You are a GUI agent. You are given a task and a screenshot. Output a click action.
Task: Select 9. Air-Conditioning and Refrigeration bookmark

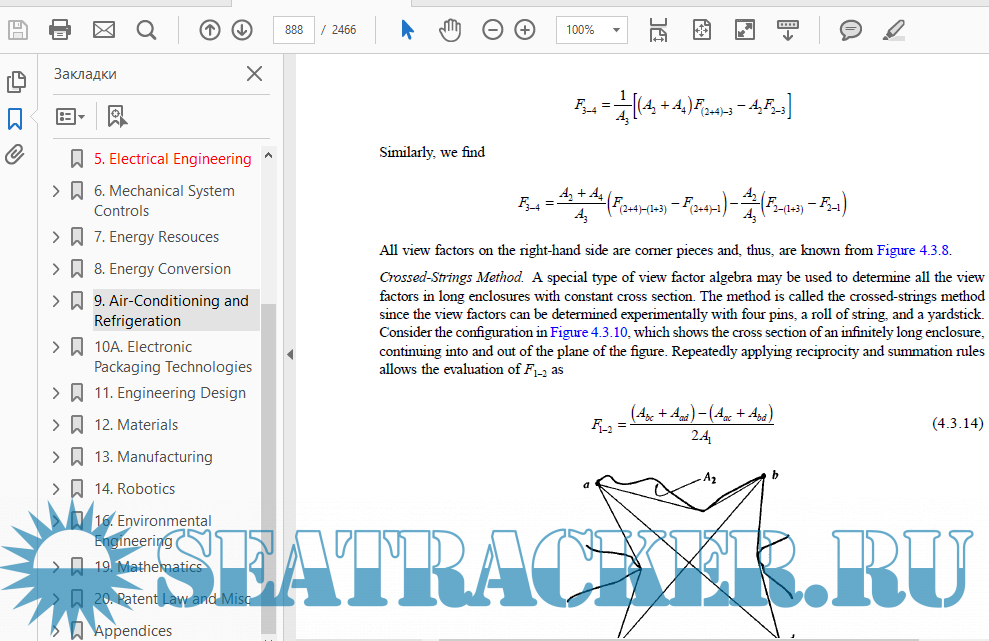[x=171, y=311]
